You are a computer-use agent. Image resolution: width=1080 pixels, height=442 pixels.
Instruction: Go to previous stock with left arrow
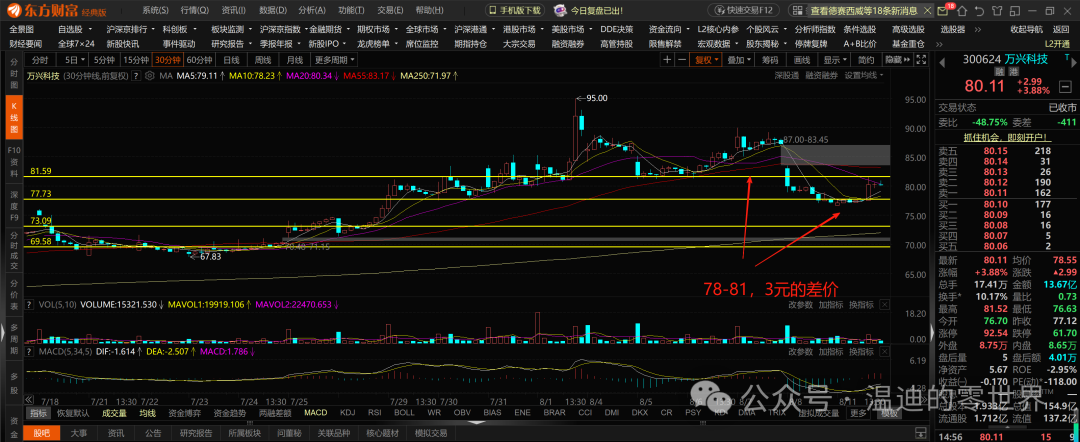(x=942, y=61)
